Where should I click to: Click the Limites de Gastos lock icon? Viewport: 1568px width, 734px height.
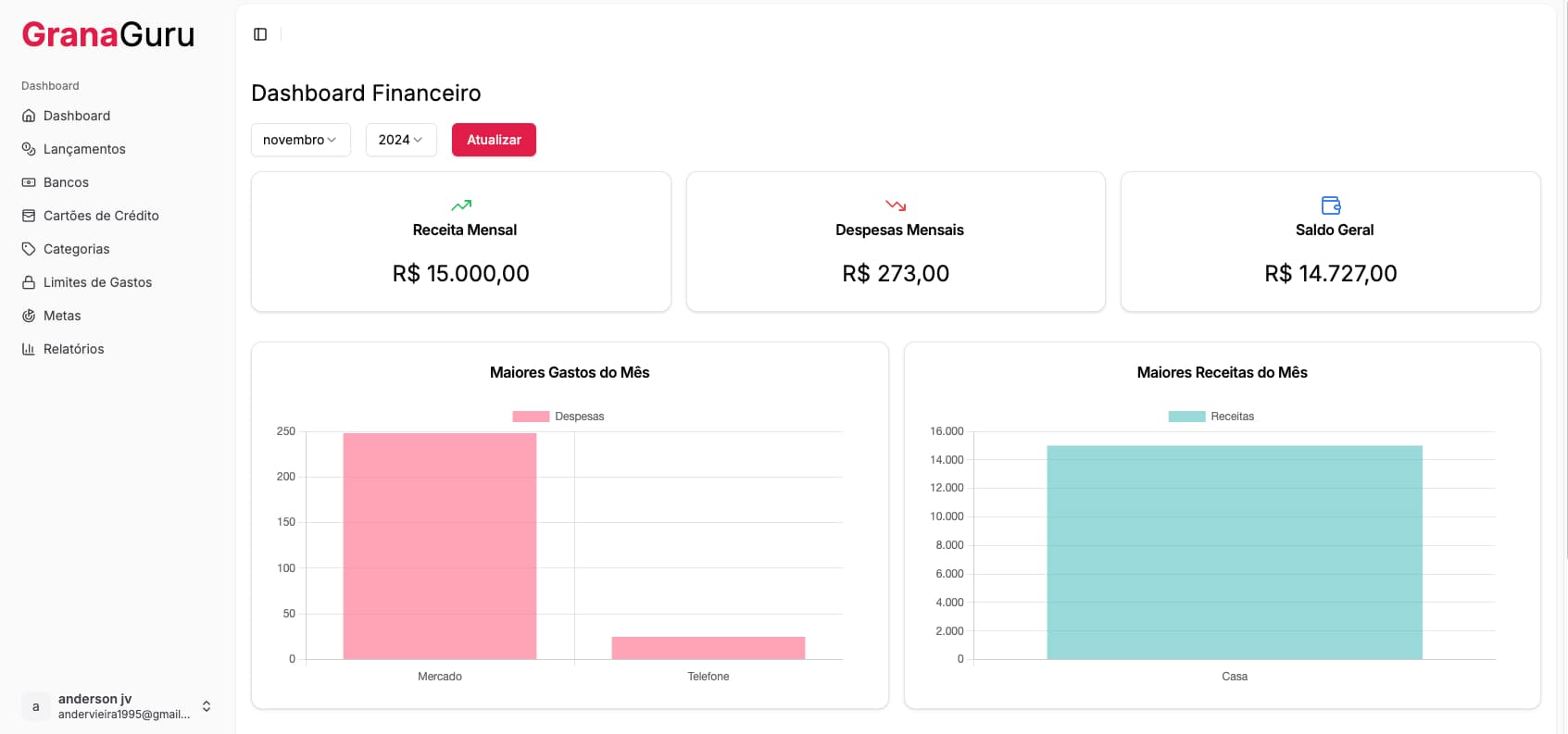(29, 282)
